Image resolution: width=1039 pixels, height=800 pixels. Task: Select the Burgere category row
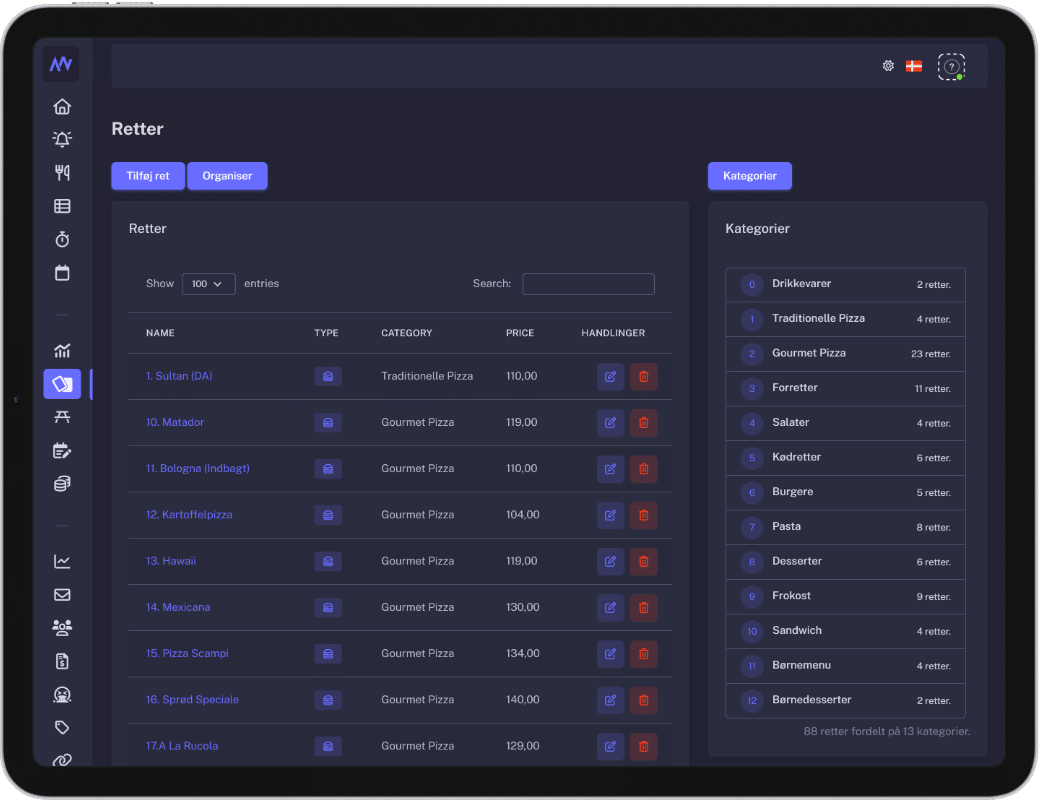click(x=845, y=492)
